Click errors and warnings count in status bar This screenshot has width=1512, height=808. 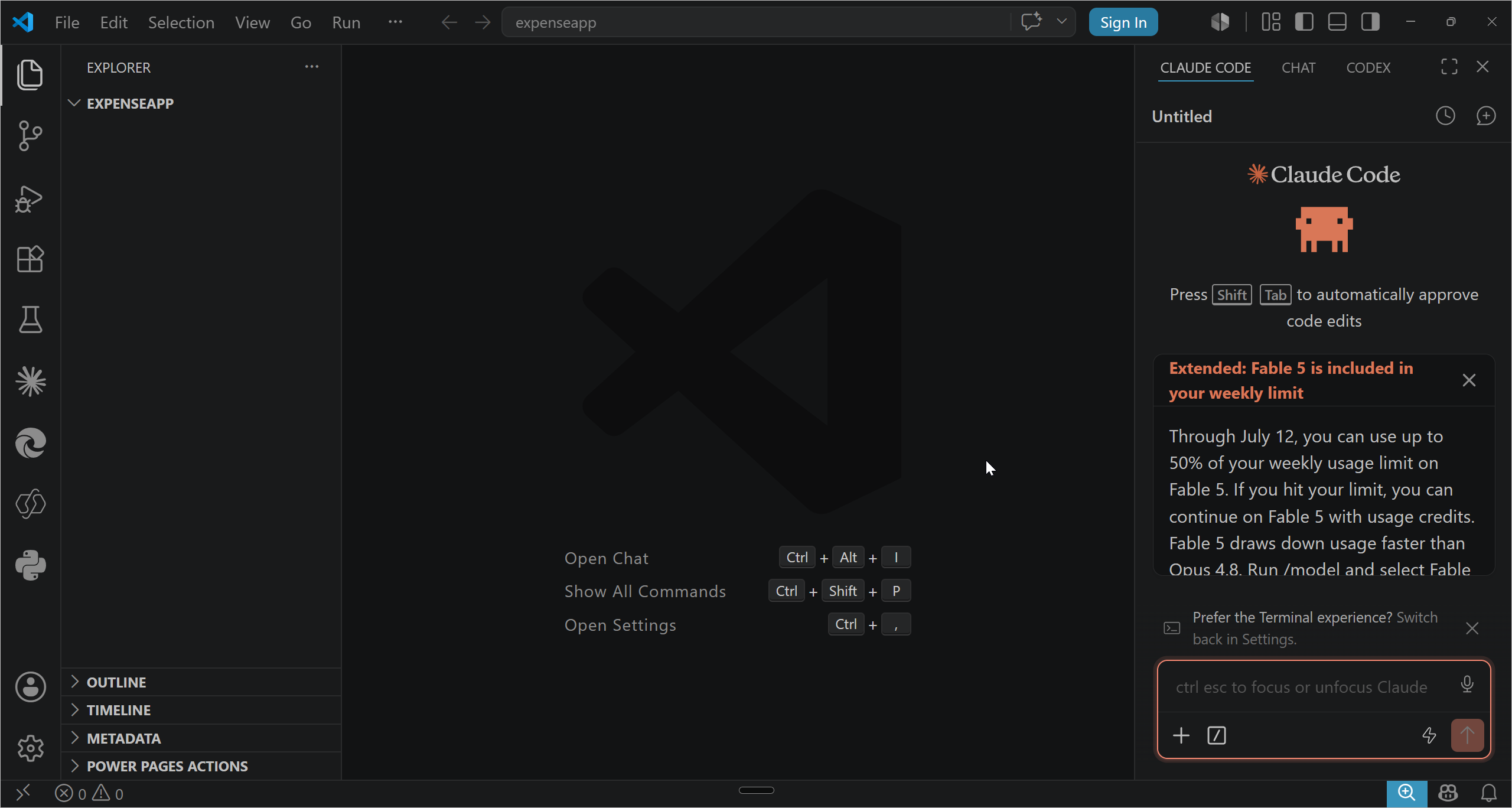pos(89,793)
